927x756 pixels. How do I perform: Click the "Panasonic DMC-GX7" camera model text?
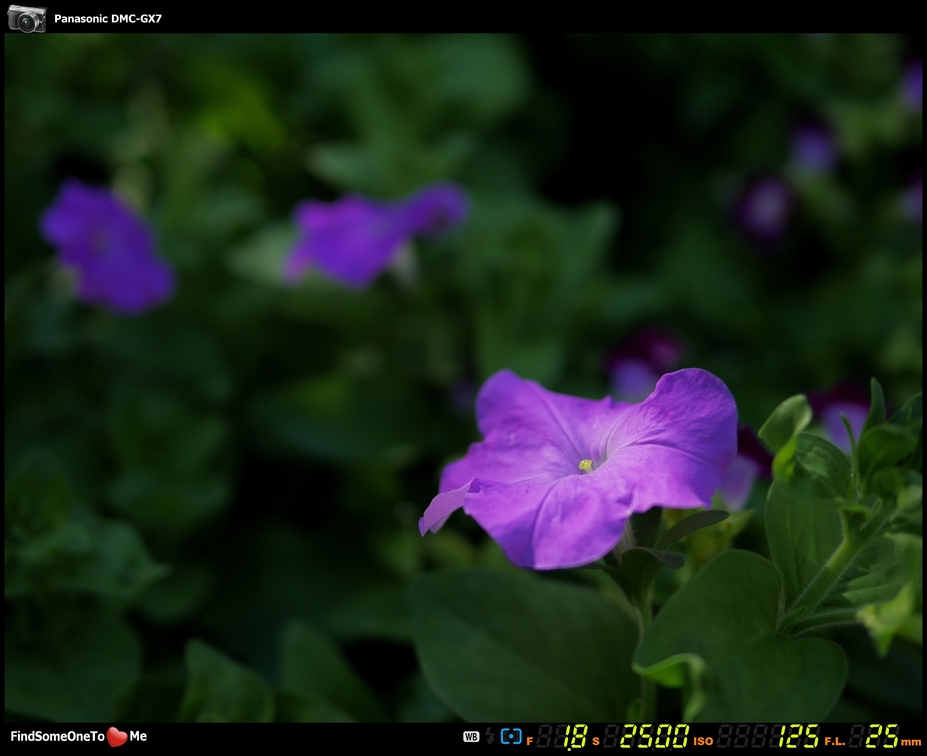[108, 18]
